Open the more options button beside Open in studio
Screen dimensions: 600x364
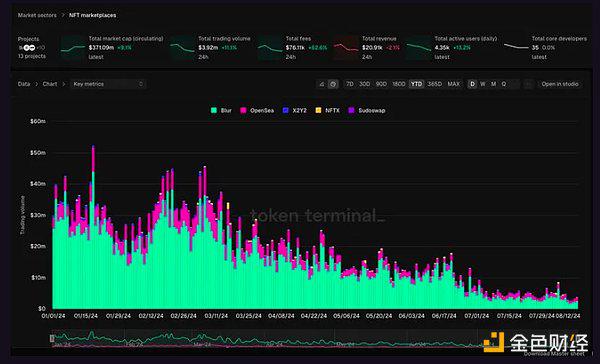528,84
